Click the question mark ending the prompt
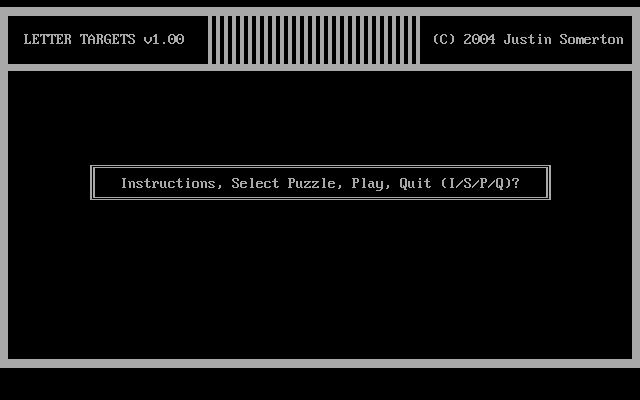The image size is (640, 400). [x=516, y=183]
